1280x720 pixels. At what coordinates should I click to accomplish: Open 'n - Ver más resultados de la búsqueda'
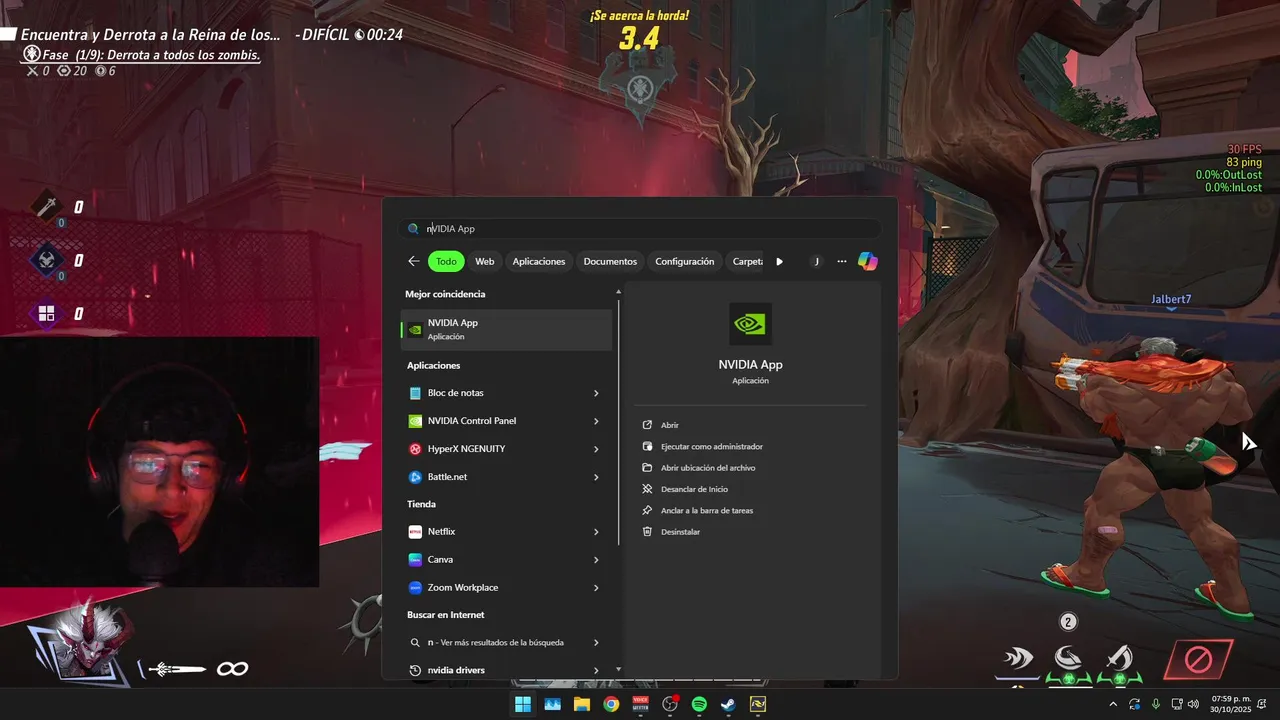tap(496, 642)
